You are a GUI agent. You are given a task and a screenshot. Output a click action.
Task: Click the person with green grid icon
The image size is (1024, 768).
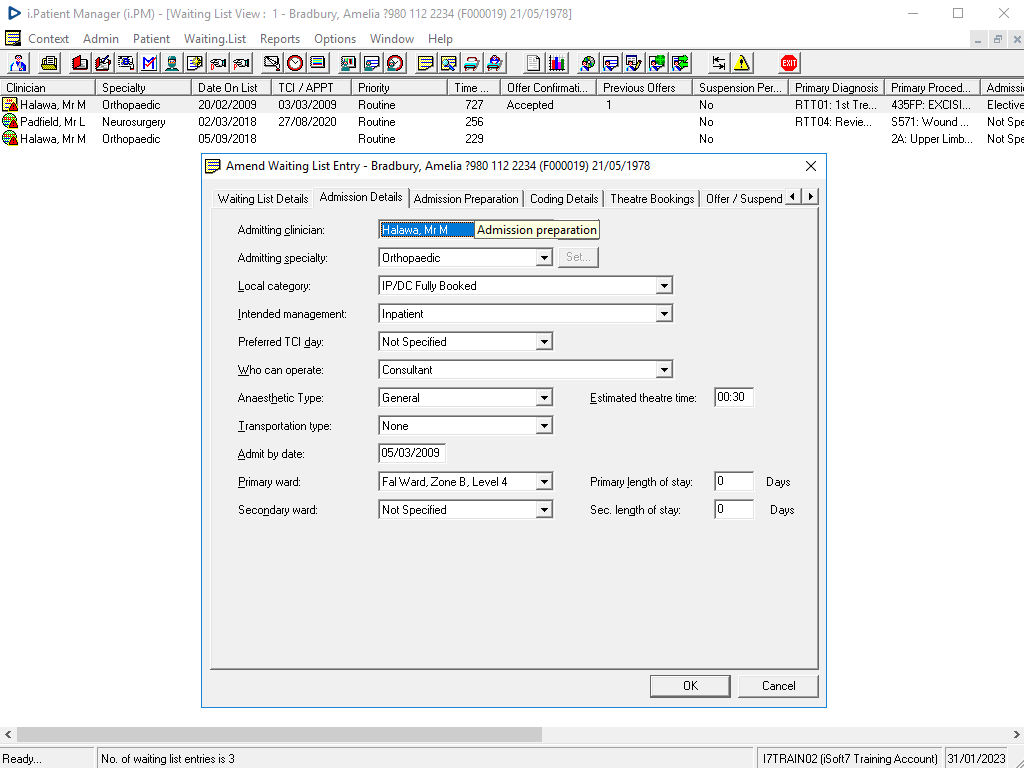click(657, 63)
